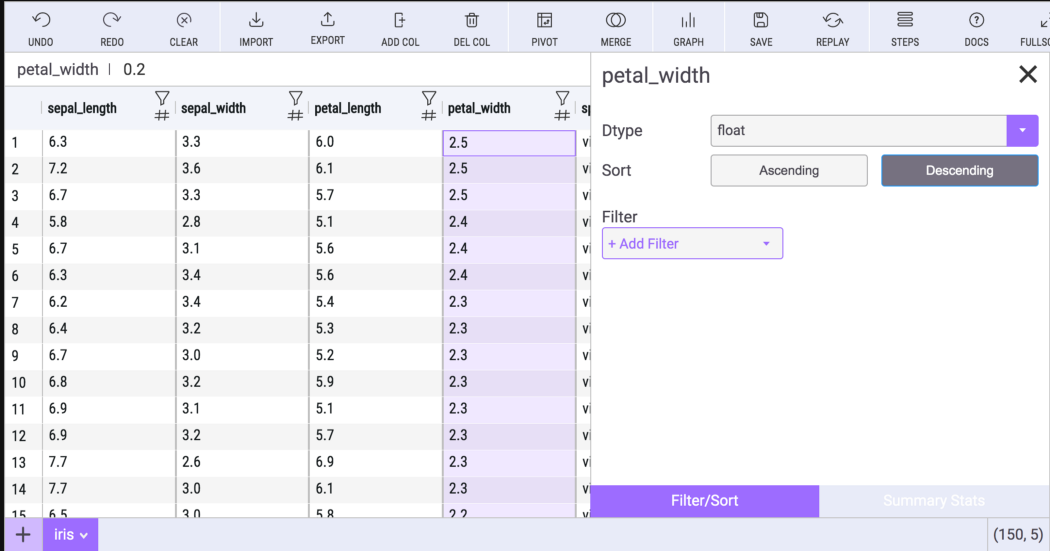Screen dimensions: 1050x551
Task: Open the Add Filter dropdown
Action: click(692, 243)
